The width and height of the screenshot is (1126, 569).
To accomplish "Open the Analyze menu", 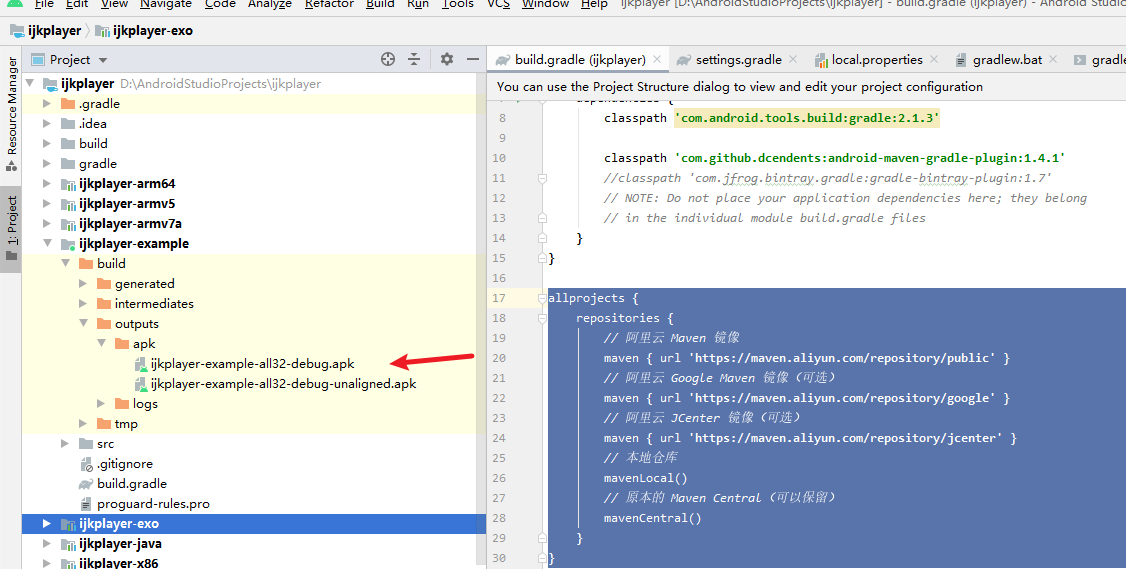I will (x=270, y=4).
